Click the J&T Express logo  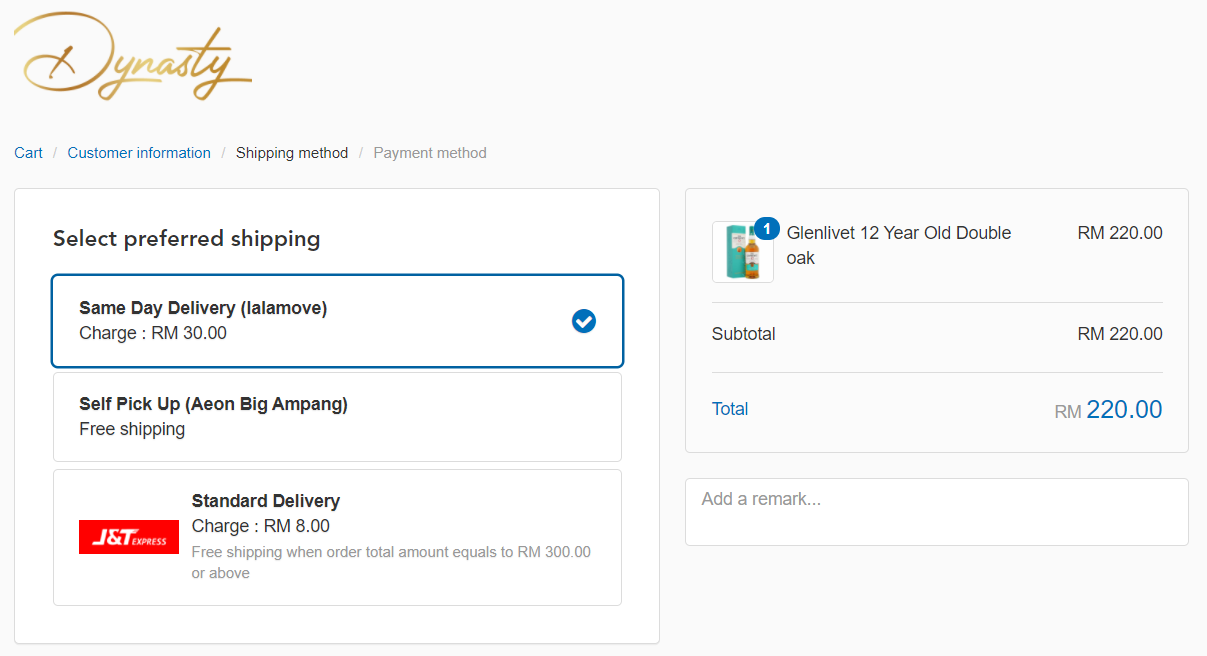point(129,537)
